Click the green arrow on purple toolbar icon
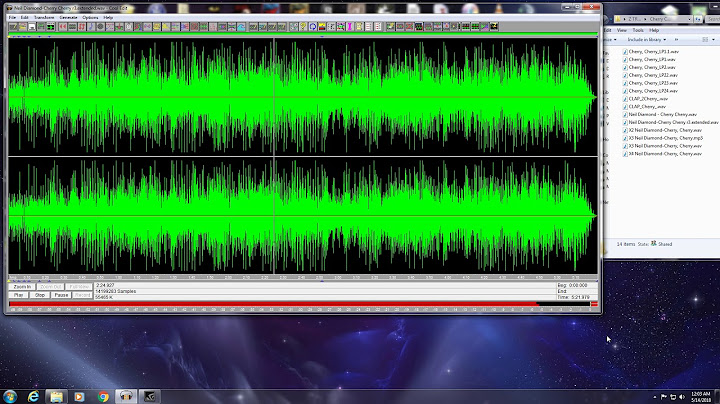 point(484,27)
